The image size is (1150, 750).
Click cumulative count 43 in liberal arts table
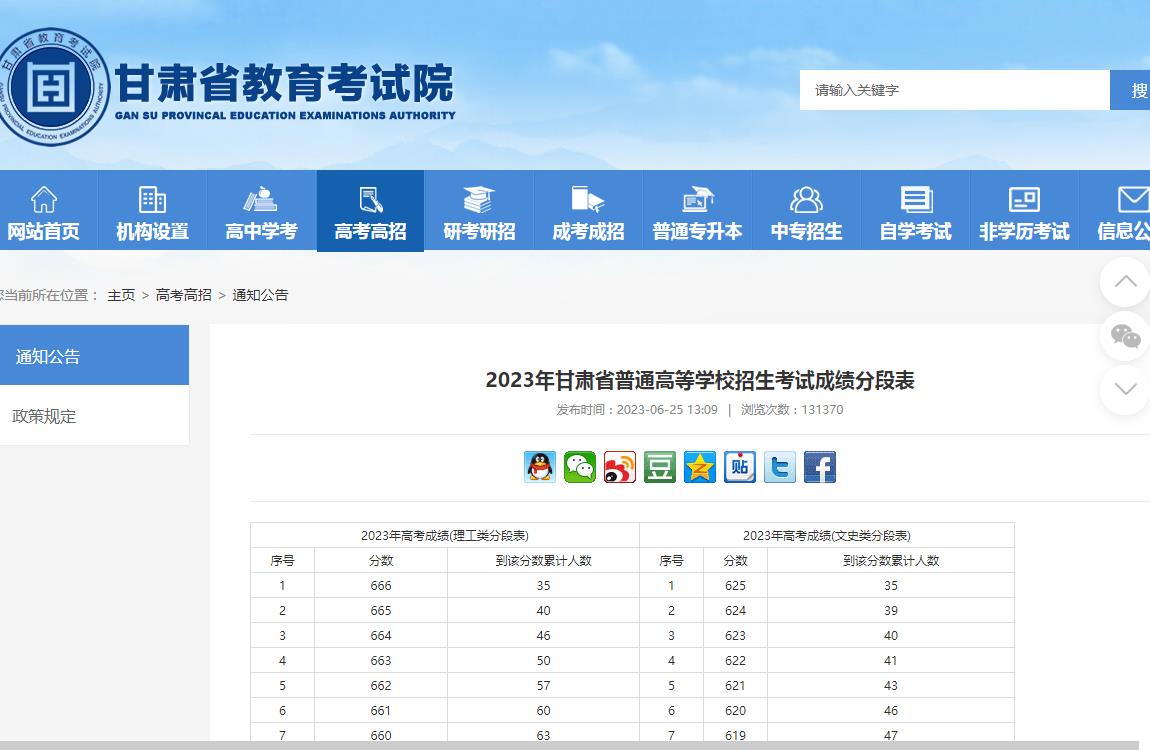click(x=890, y=685)
